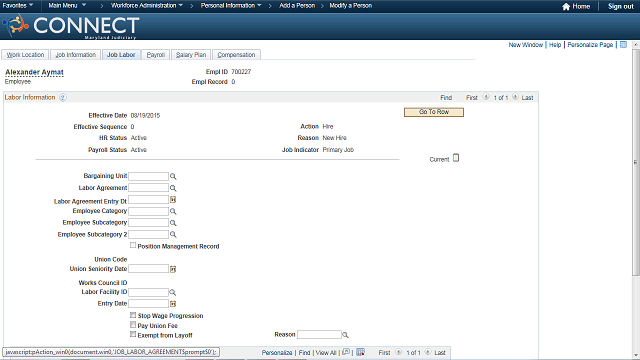This screenshot has height=360, width=640.
Task: Click the Sign out link
Action: pyautogui.click(x=621, y=7)
